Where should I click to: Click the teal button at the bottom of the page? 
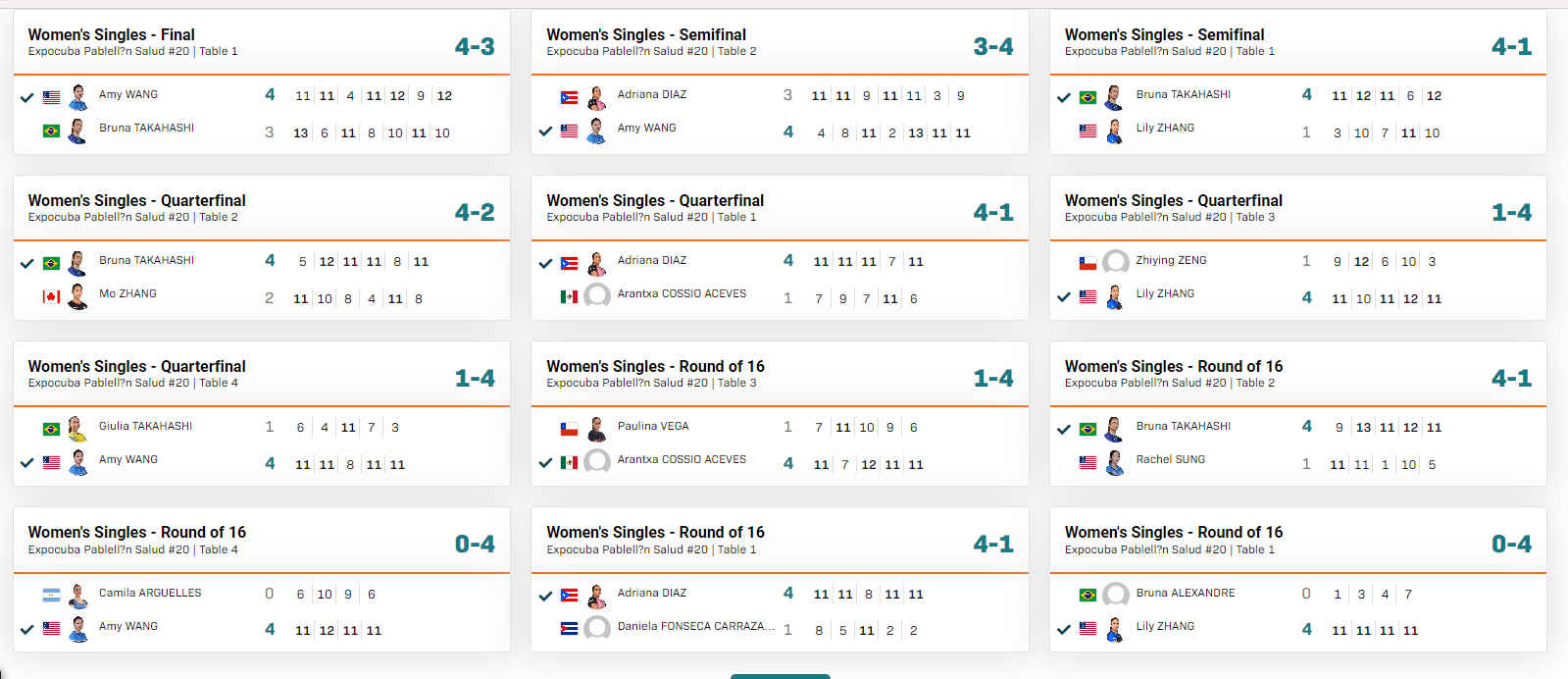(781, 676)
